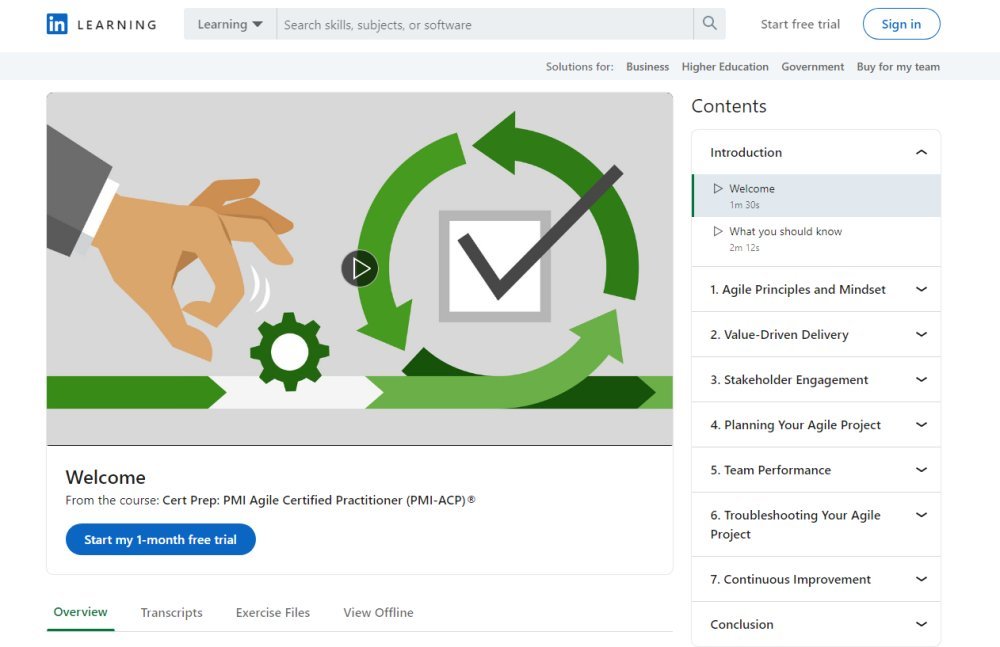Open the Cert Prep PMI-ACP course link
The height and width of the screenshot is (647, 1000).
point(319,500)
